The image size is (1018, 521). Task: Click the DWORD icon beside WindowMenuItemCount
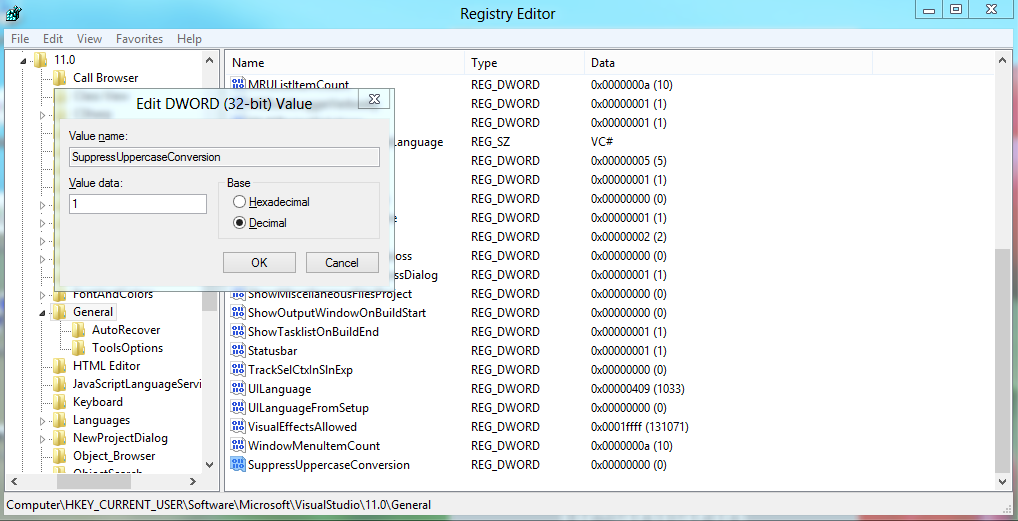click(x=238, y=446)
